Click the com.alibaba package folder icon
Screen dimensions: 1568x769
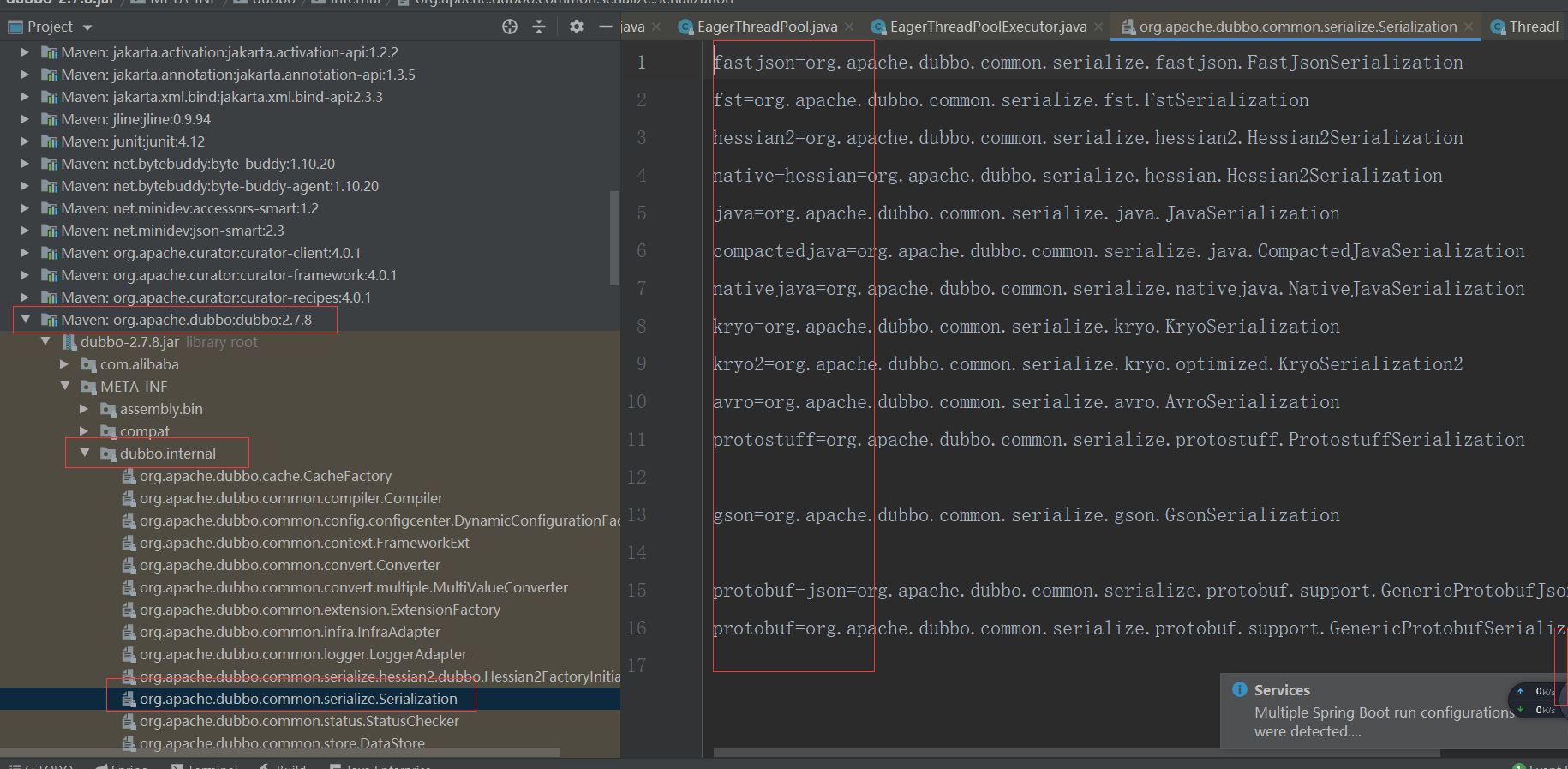coord(88,364)
